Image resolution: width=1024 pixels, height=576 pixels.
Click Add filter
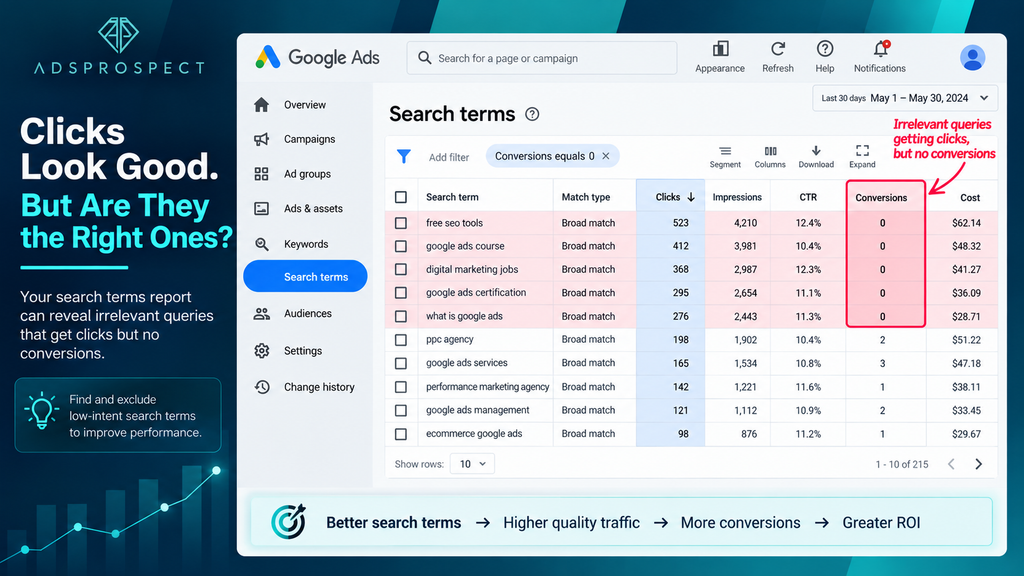[449, 157]
